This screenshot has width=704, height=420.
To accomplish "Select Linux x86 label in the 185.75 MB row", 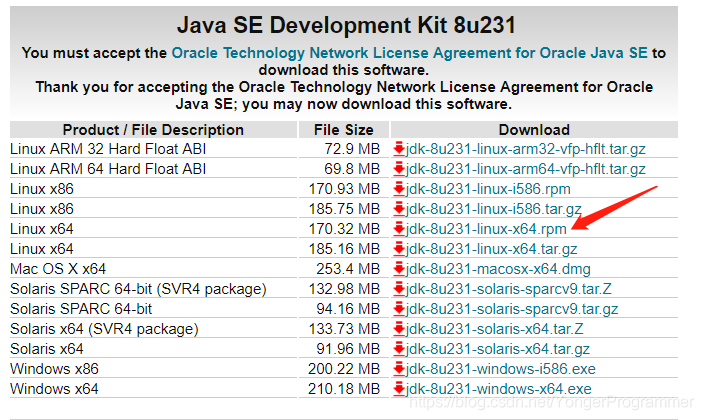I will [x=42, y=209].
